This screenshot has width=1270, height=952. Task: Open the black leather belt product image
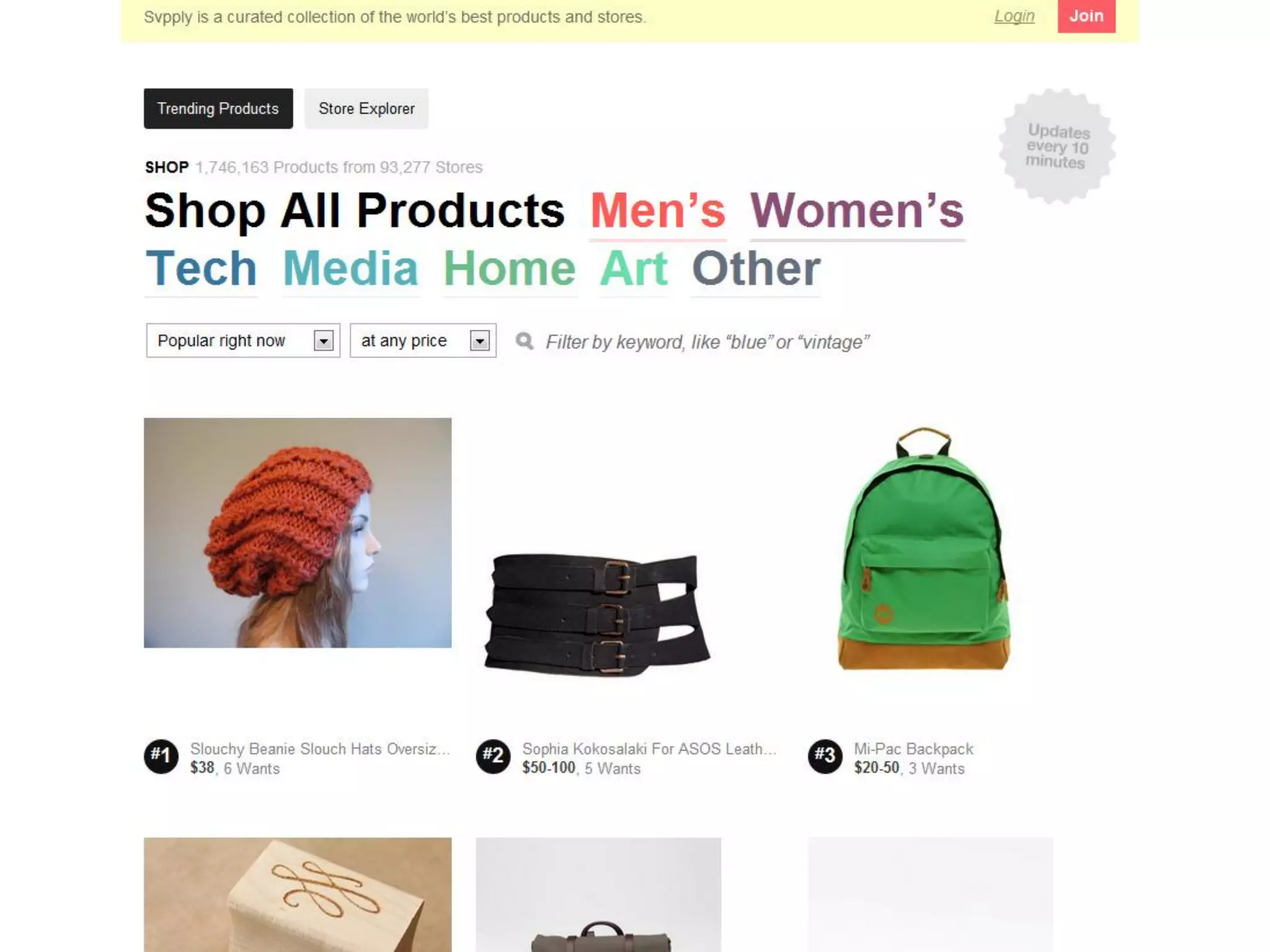click(x=597, y=614)
